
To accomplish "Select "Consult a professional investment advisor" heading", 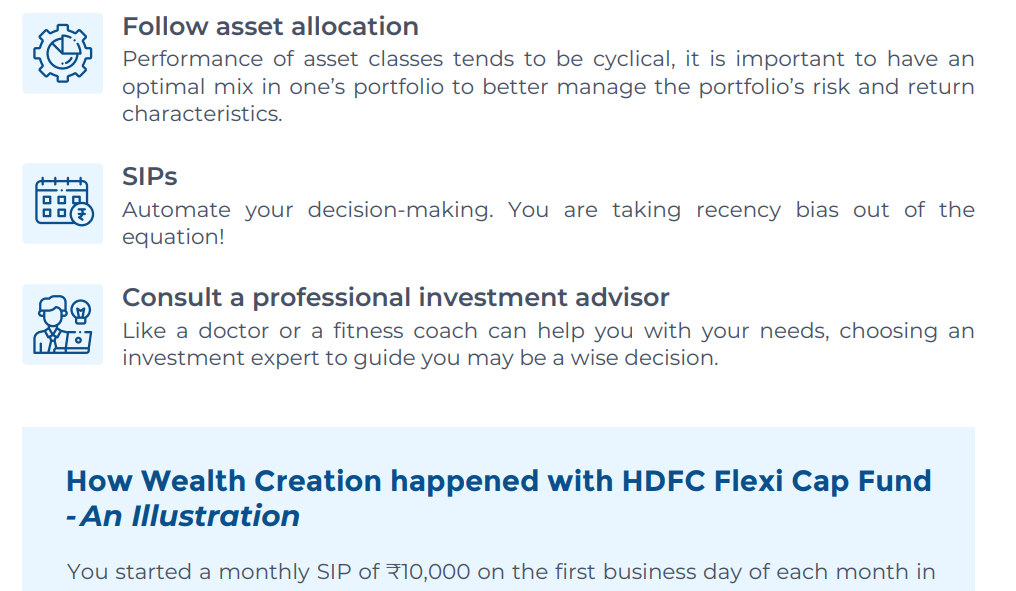I will click(395, 297).
